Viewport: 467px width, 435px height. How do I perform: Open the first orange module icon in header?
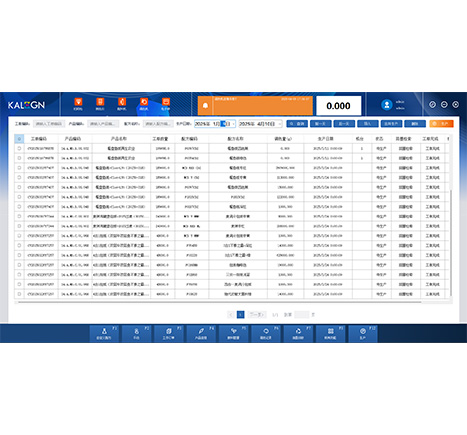[x=78, y=102]
